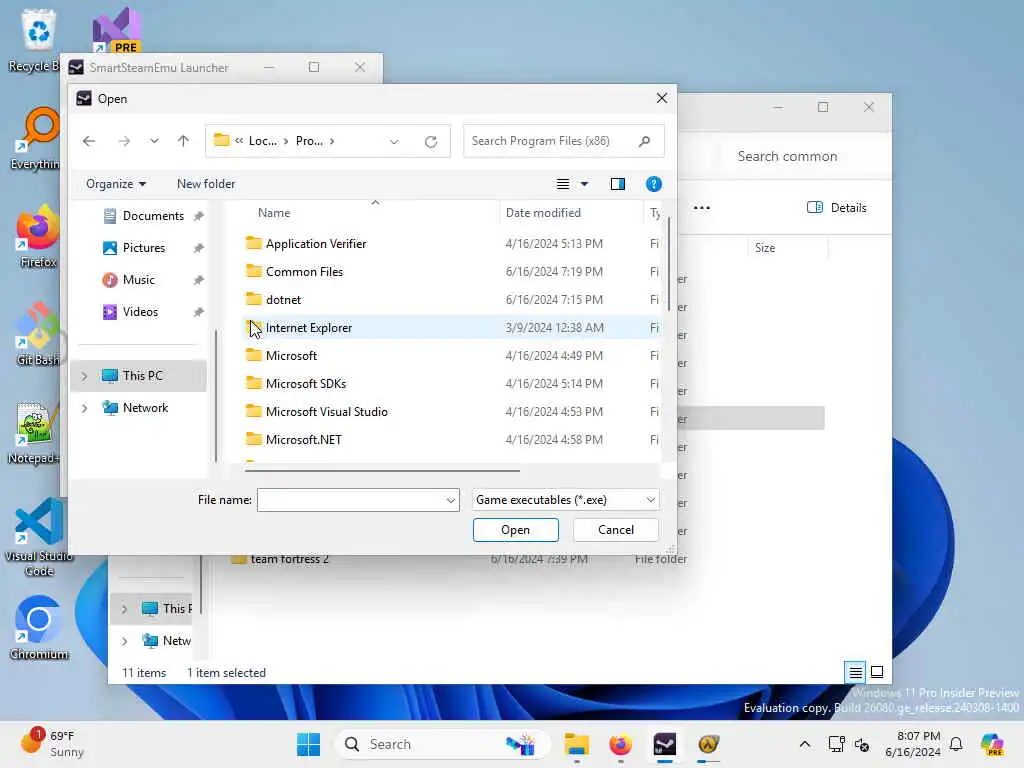Image resolution: width=1024 pixels, height=768 pixels.
Task: Open See more options in Explorer window
Action: [x=702, y=208]
